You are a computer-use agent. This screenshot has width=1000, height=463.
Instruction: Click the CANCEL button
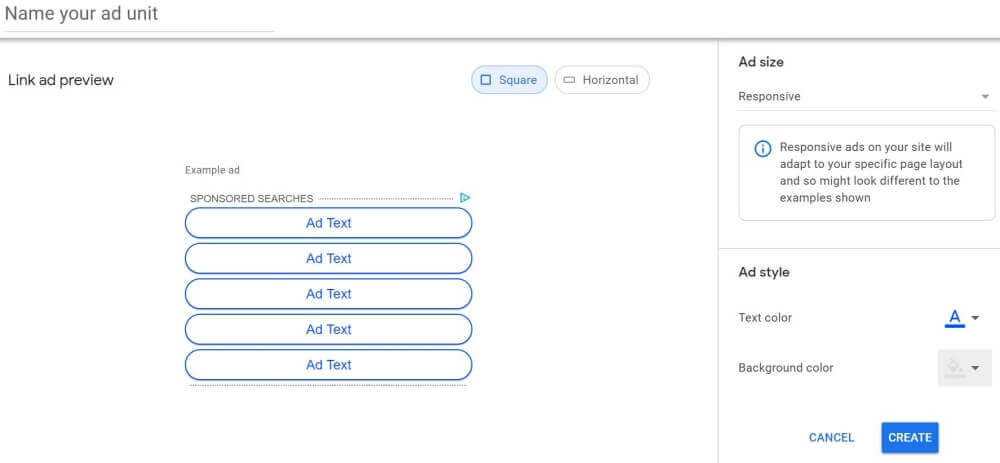click(x=831, y=437)
